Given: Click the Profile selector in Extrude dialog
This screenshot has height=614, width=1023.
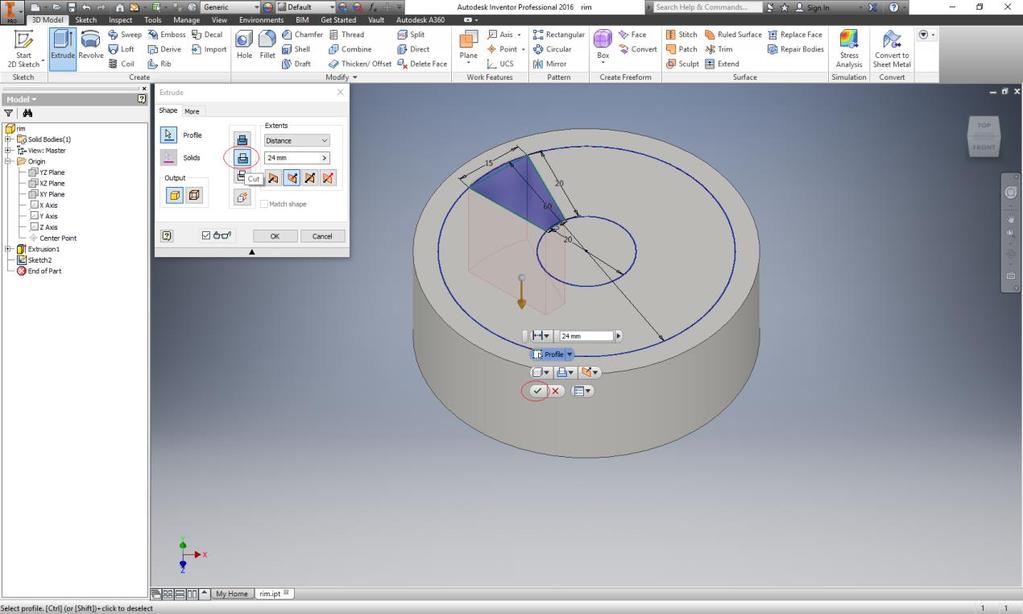Looking at the screenshot, I should 168,135.
